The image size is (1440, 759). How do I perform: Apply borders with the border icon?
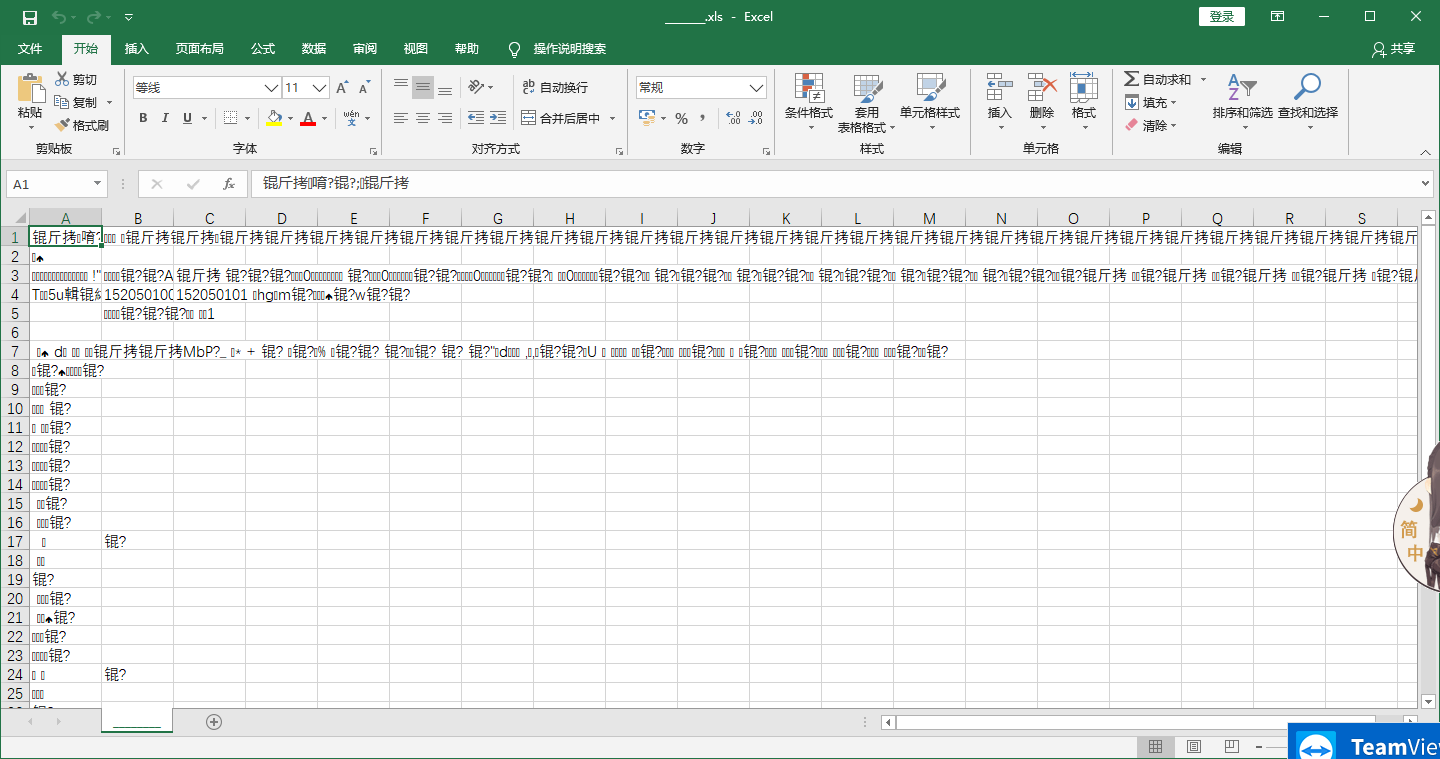(230, 118)
